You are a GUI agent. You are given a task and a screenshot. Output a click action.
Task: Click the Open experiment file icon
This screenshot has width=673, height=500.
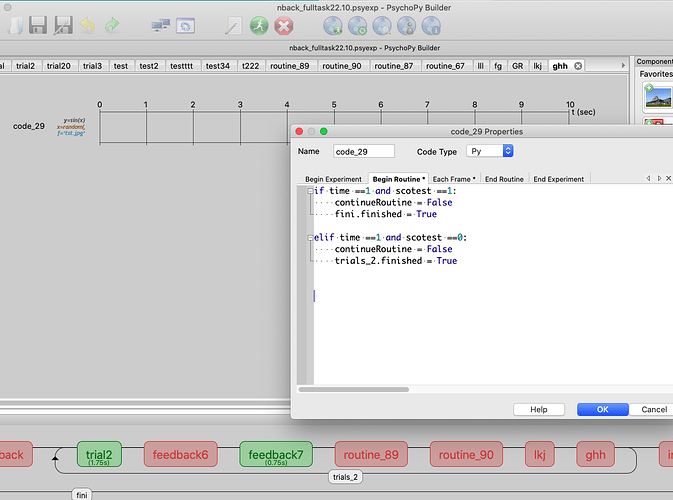click(x=16, y=26)
